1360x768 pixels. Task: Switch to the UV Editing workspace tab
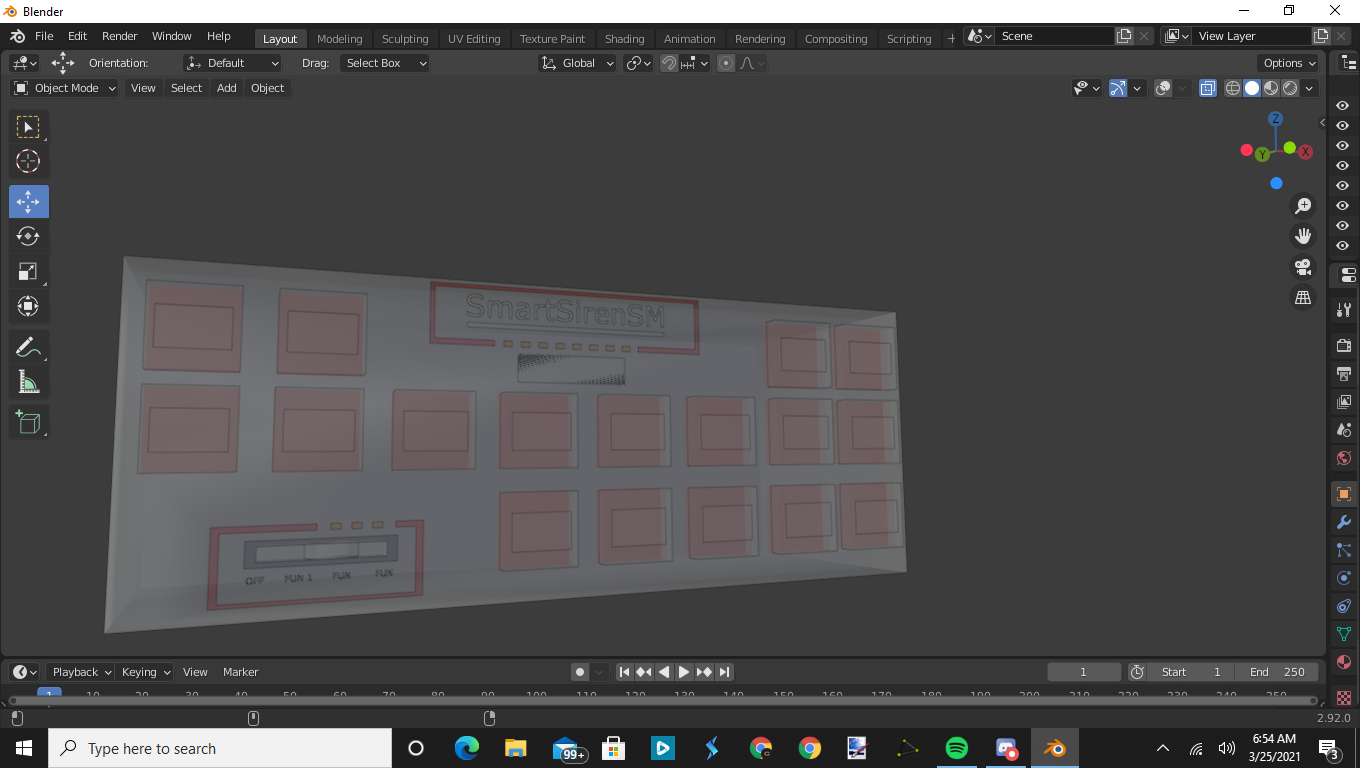tap(474, 39)
